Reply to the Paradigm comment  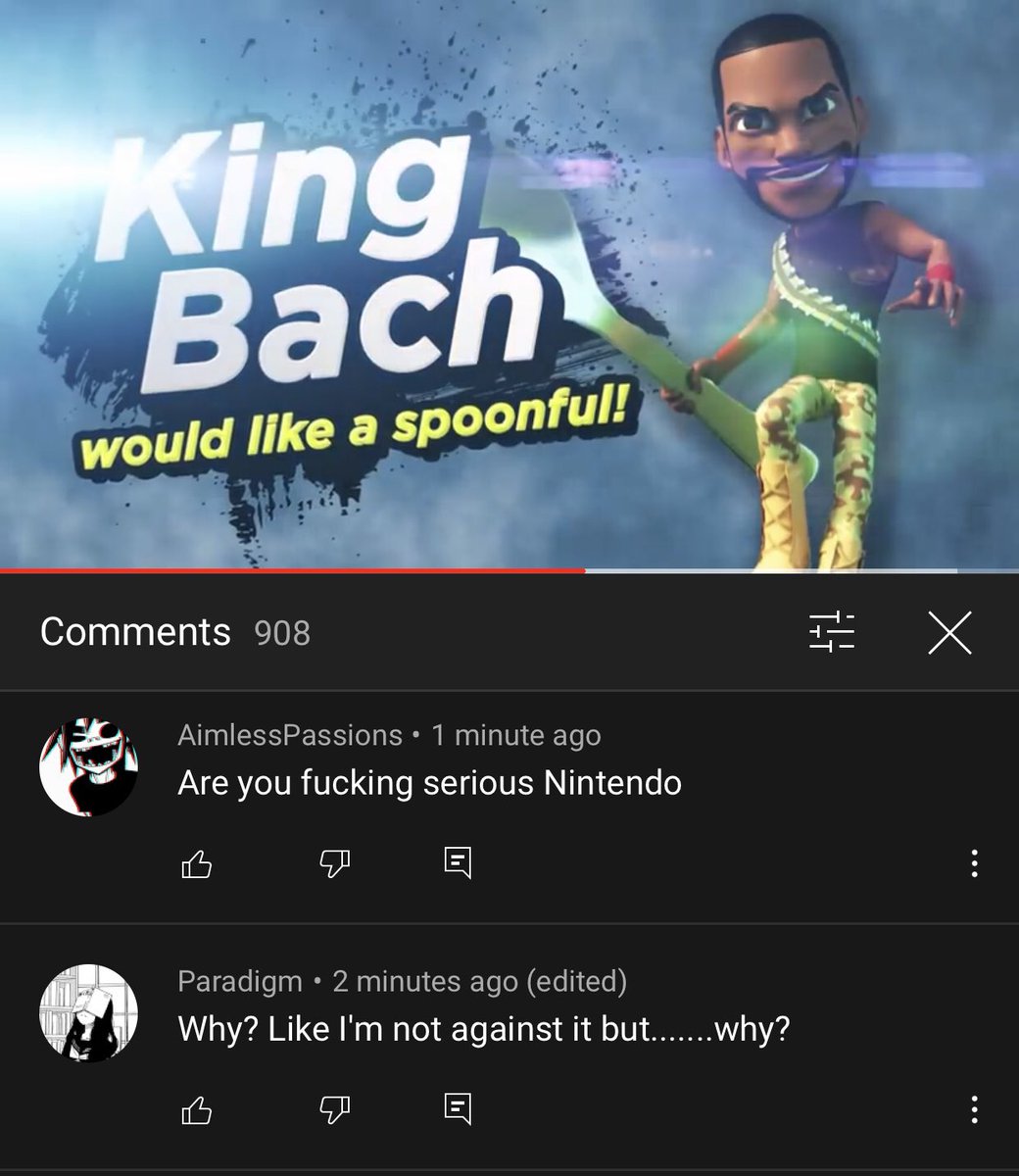click(x=458, y=1108)
